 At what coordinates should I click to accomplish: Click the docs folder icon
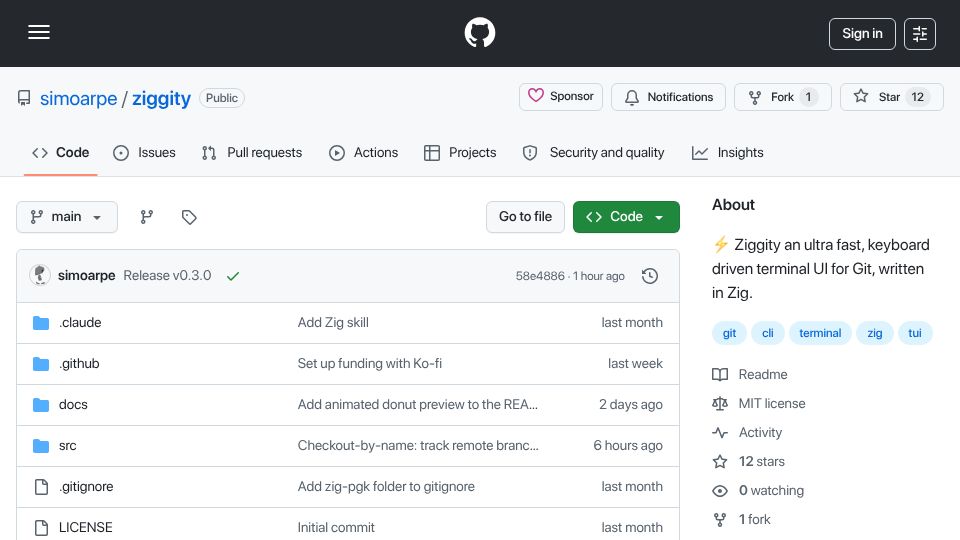point(41,405)
